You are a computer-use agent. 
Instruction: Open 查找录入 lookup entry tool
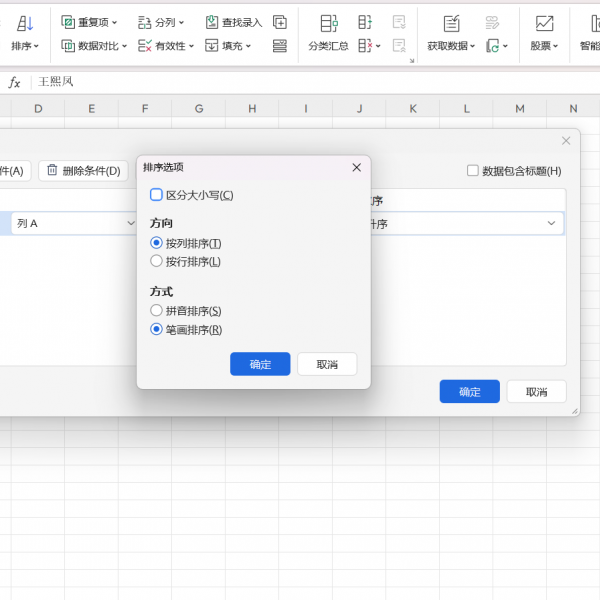pyautogui.click(x=212, y=22)
